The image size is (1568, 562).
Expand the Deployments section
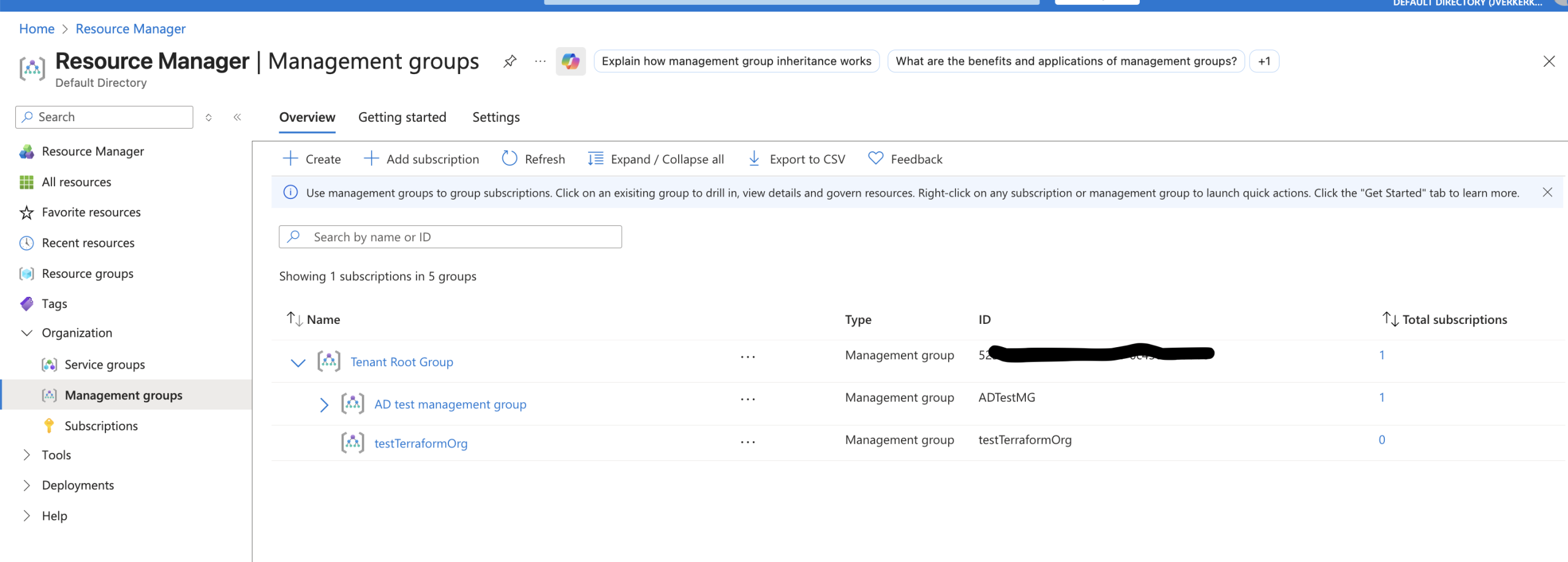pos(26,485)
